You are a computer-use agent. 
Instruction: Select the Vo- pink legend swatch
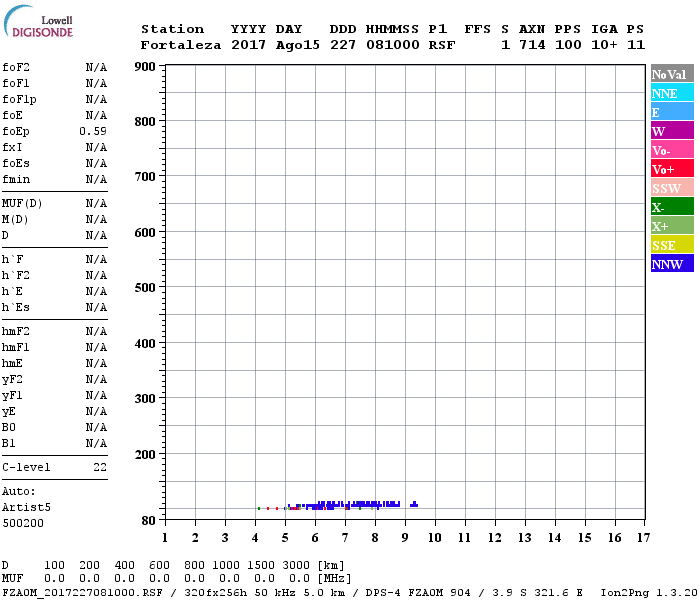672,150
